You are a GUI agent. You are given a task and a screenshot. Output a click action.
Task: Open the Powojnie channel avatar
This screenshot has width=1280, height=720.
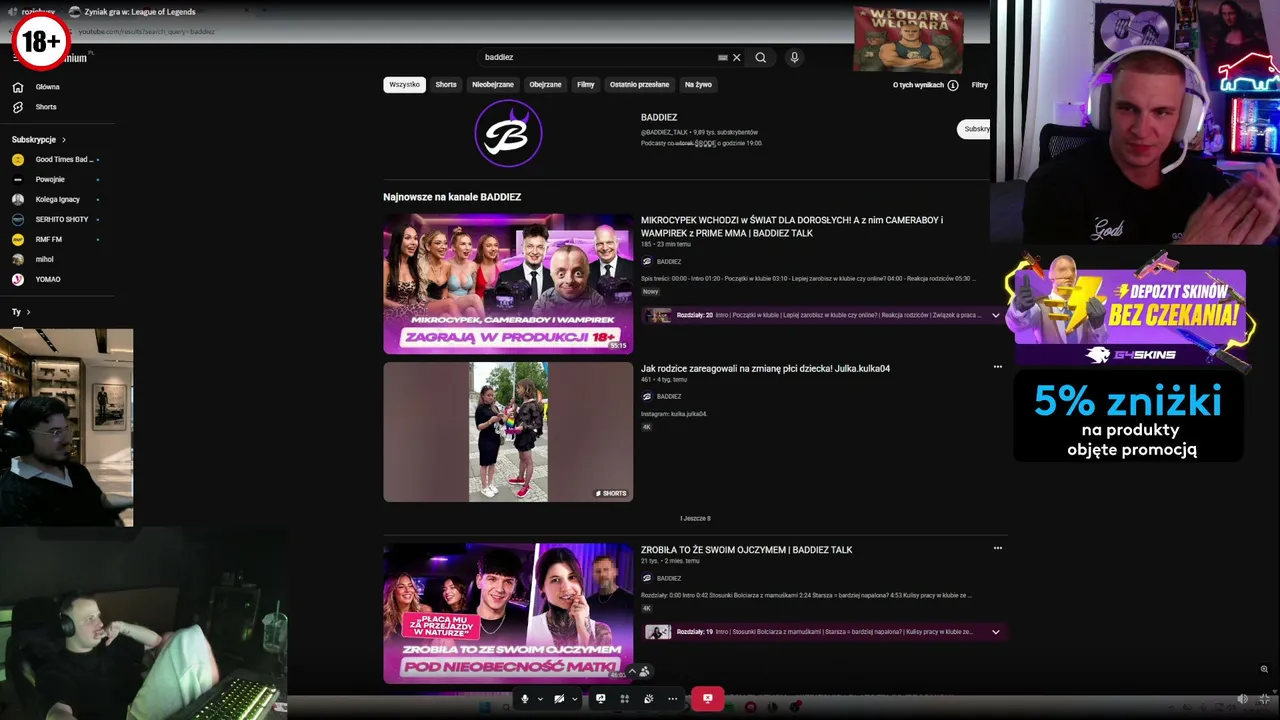(17, 179)
